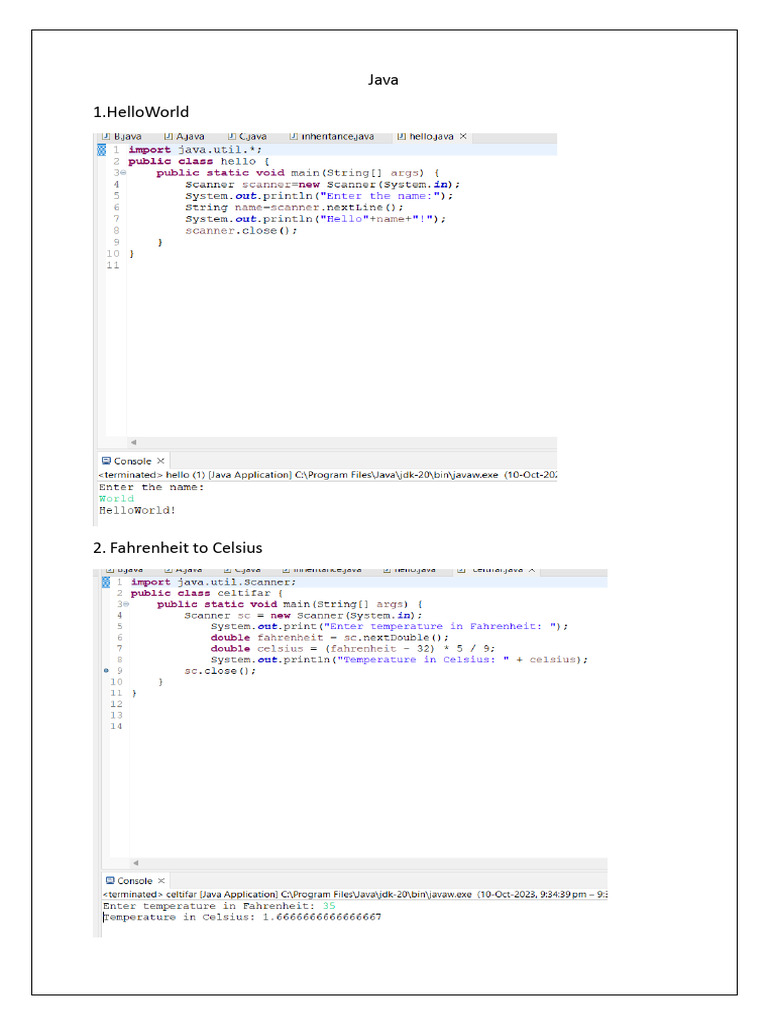Select the C.java tab in first editor
Screen dimensions: 768x1024
click(x=250, y=136)
